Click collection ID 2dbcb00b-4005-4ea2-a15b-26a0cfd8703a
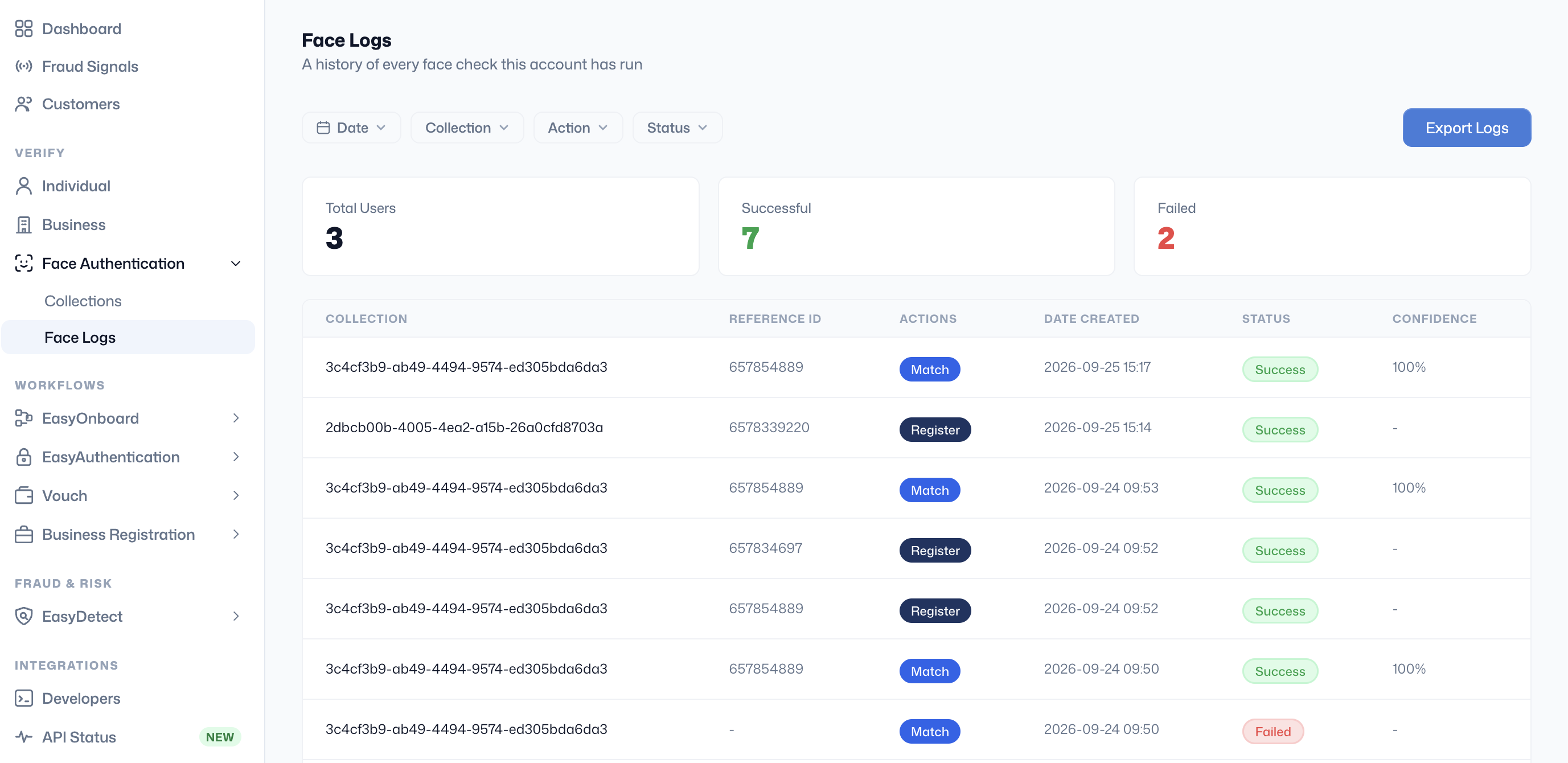This screenshot has height=763, width=1568. 465,428
